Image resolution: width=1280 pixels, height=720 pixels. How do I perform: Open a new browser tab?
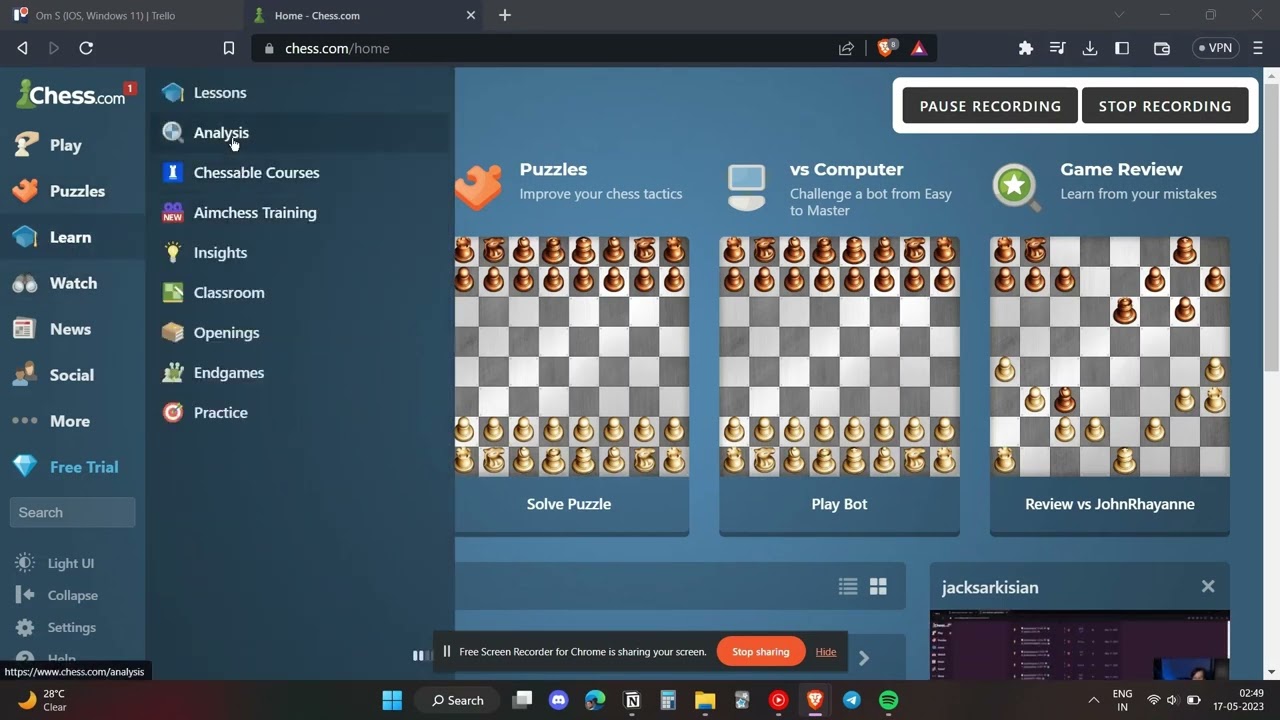(x=505, y=15)
